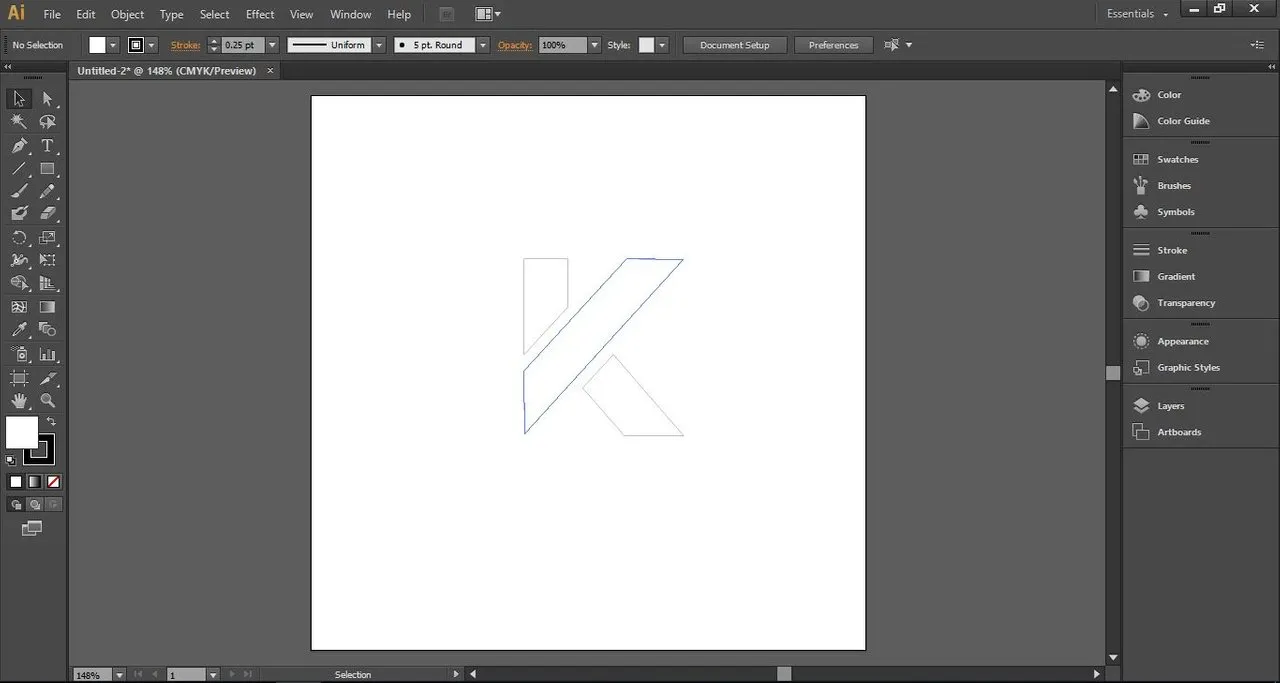Viewport: 1280px width, 683px height.
Task: Enable Draw Normal mode
Action: [x=16, y=505]
